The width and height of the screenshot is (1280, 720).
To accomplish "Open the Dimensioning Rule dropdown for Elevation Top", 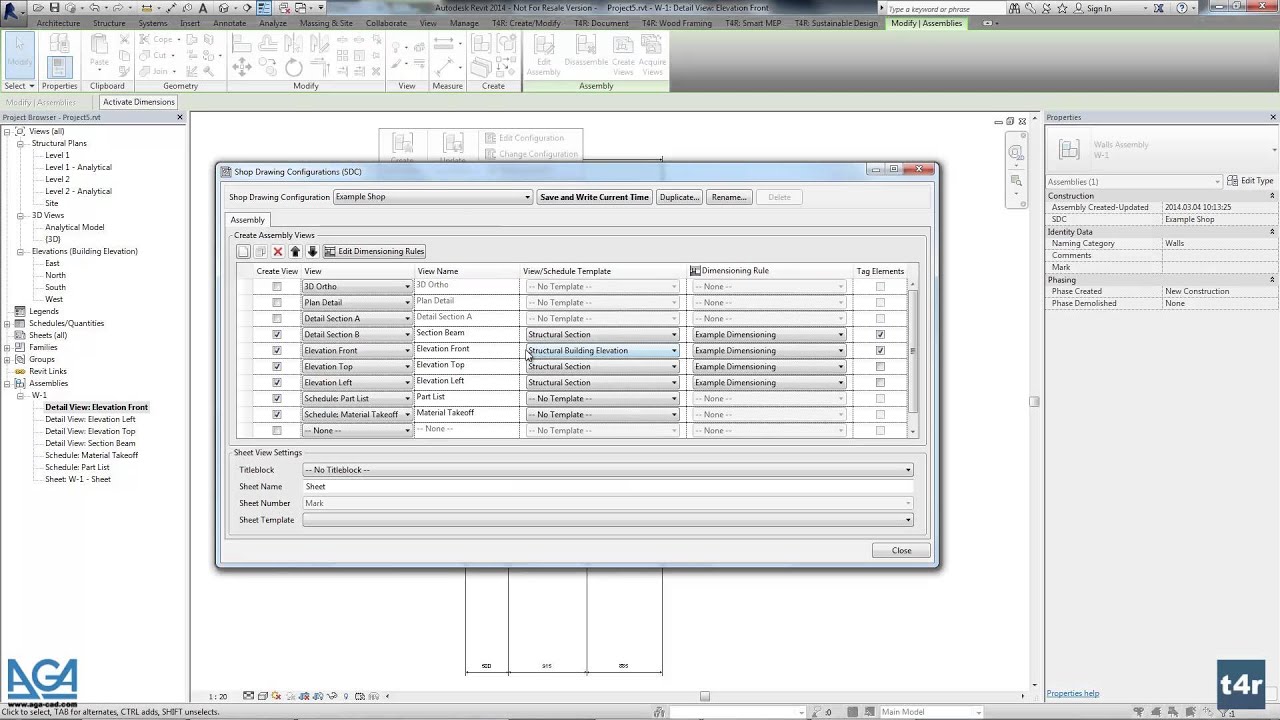I will 769,367.
